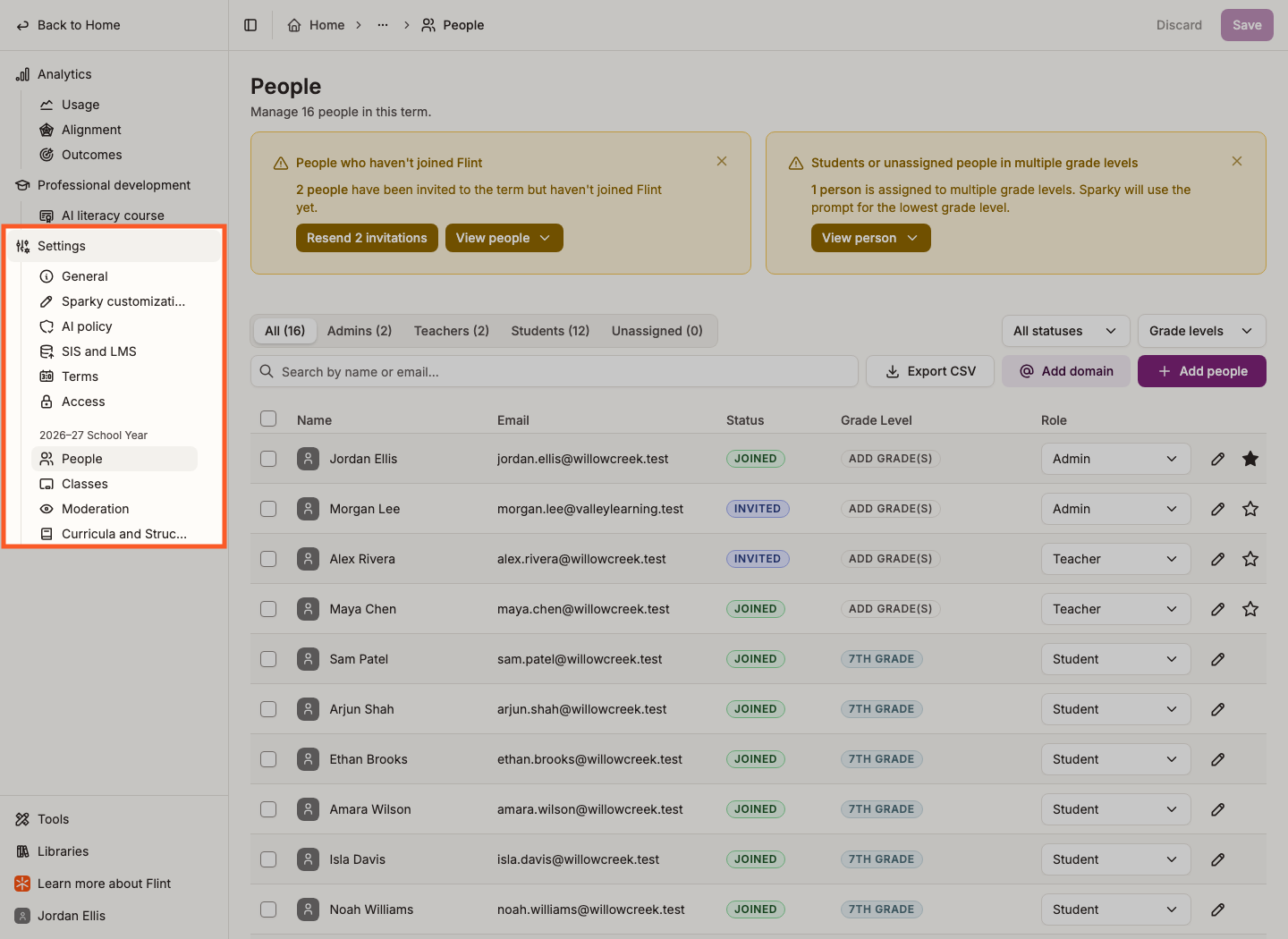Click the edit pencil for Ethan Brooks
This screenshot has height=939, width=1288.
coord(1217,759)
